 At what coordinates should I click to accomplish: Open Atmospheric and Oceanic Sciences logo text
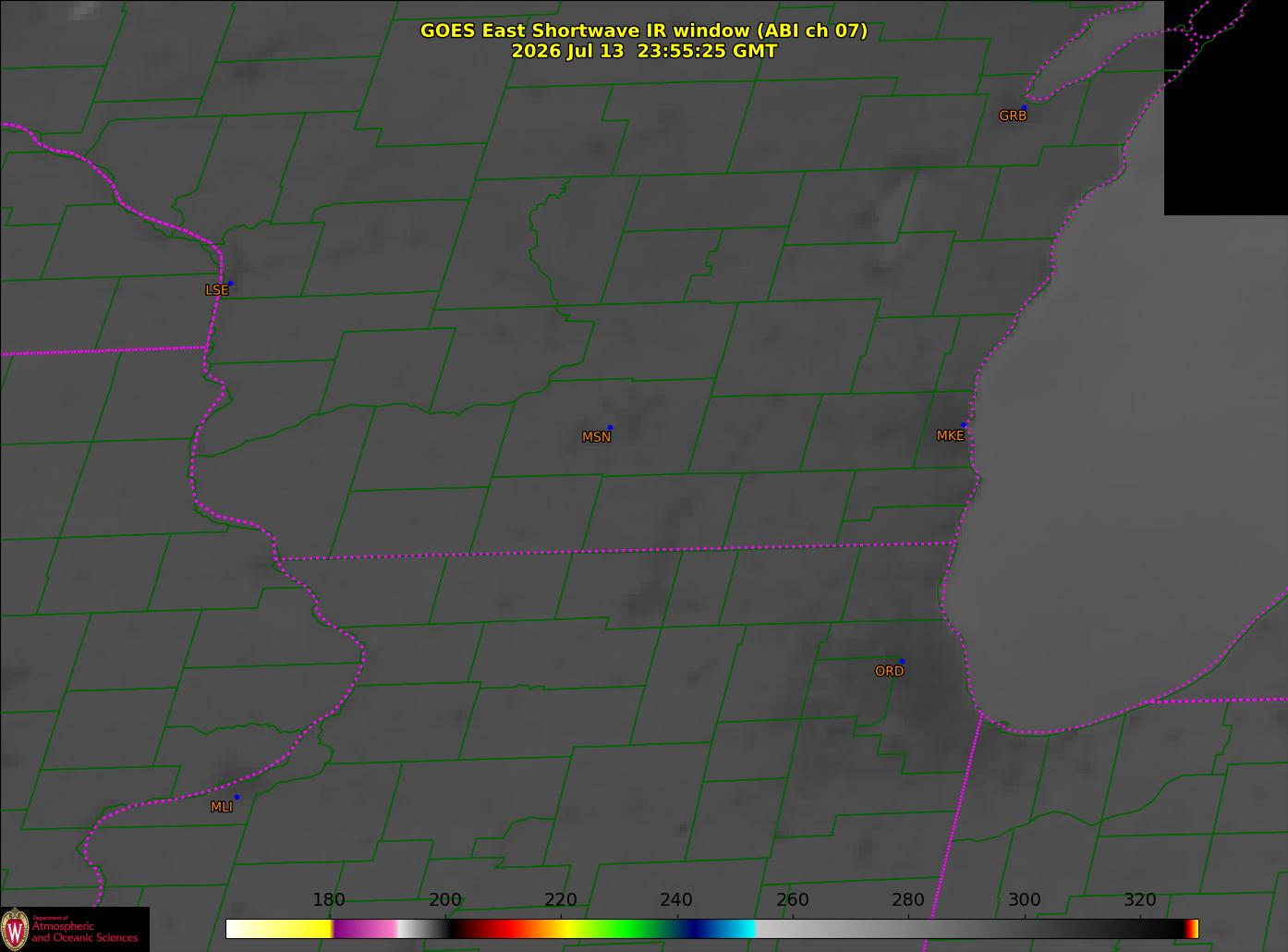(84, 931)
